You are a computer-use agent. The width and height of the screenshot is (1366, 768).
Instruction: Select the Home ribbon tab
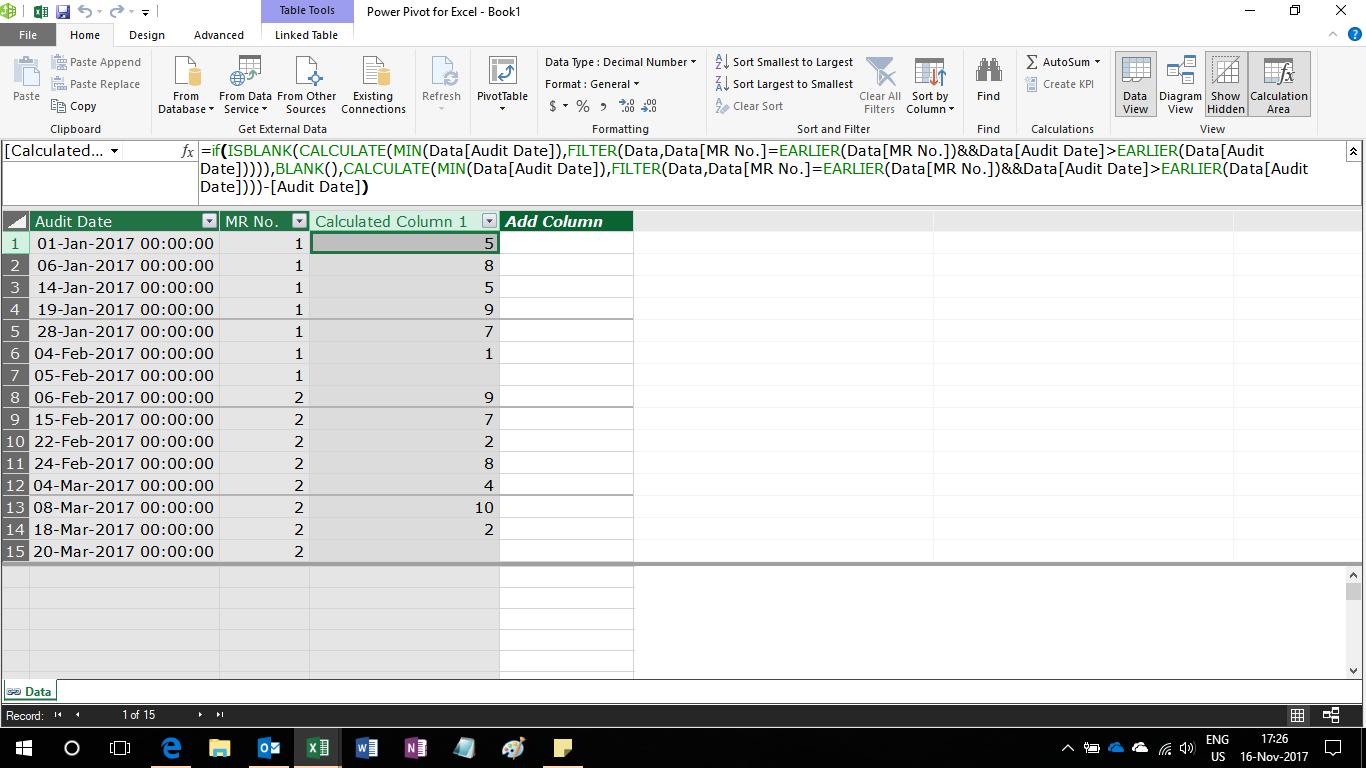click(85, 35)
